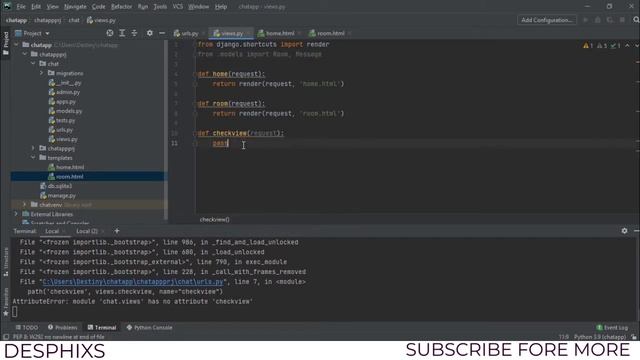This screenshot has width=640, height=360.
Task: Select home.html in the templates folder
Action: click(66, 167)
